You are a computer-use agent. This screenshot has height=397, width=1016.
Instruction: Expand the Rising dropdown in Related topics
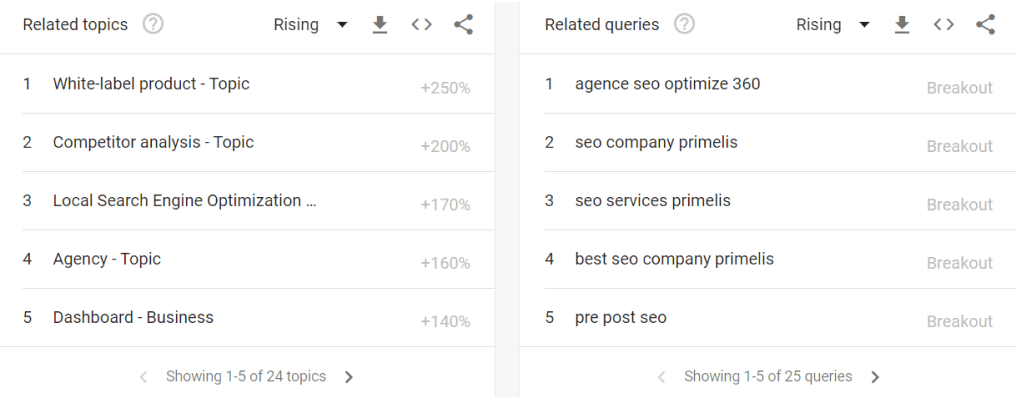[x=310, y=25]
